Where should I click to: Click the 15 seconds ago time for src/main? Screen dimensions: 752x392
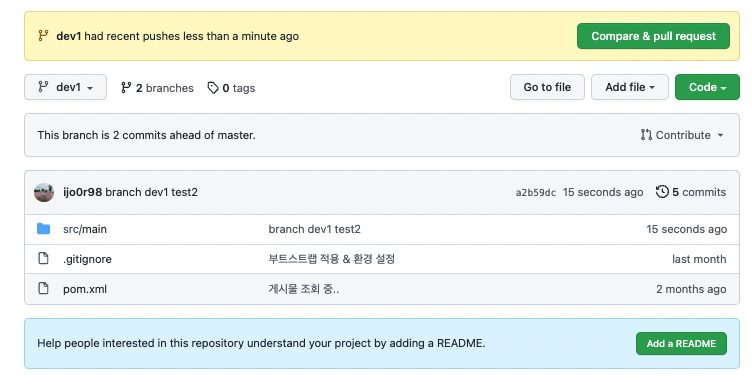686,229
